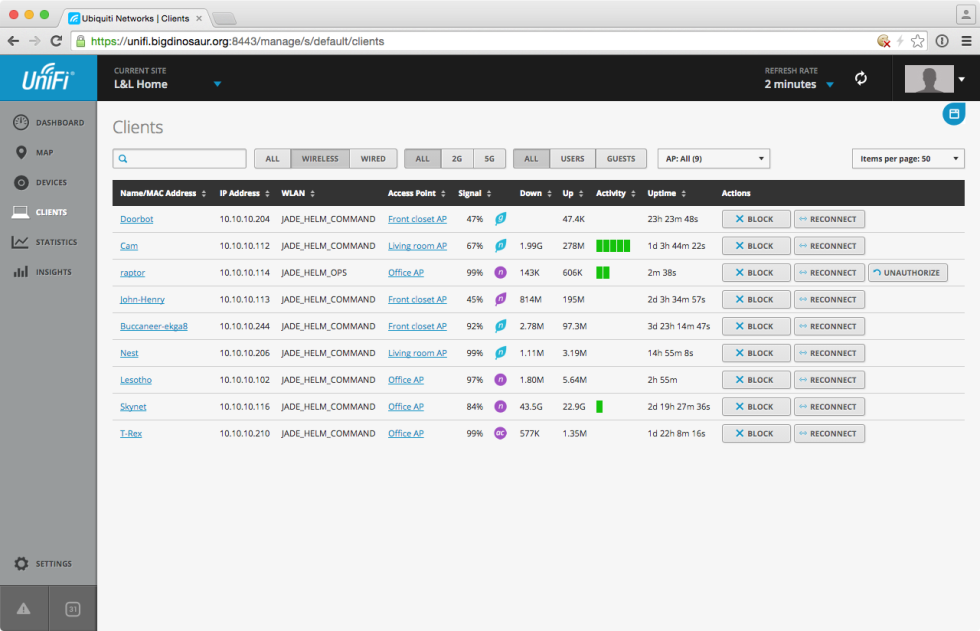Open the Skynet client link
This screenshot has width=980, height=631.
[133, 407]
